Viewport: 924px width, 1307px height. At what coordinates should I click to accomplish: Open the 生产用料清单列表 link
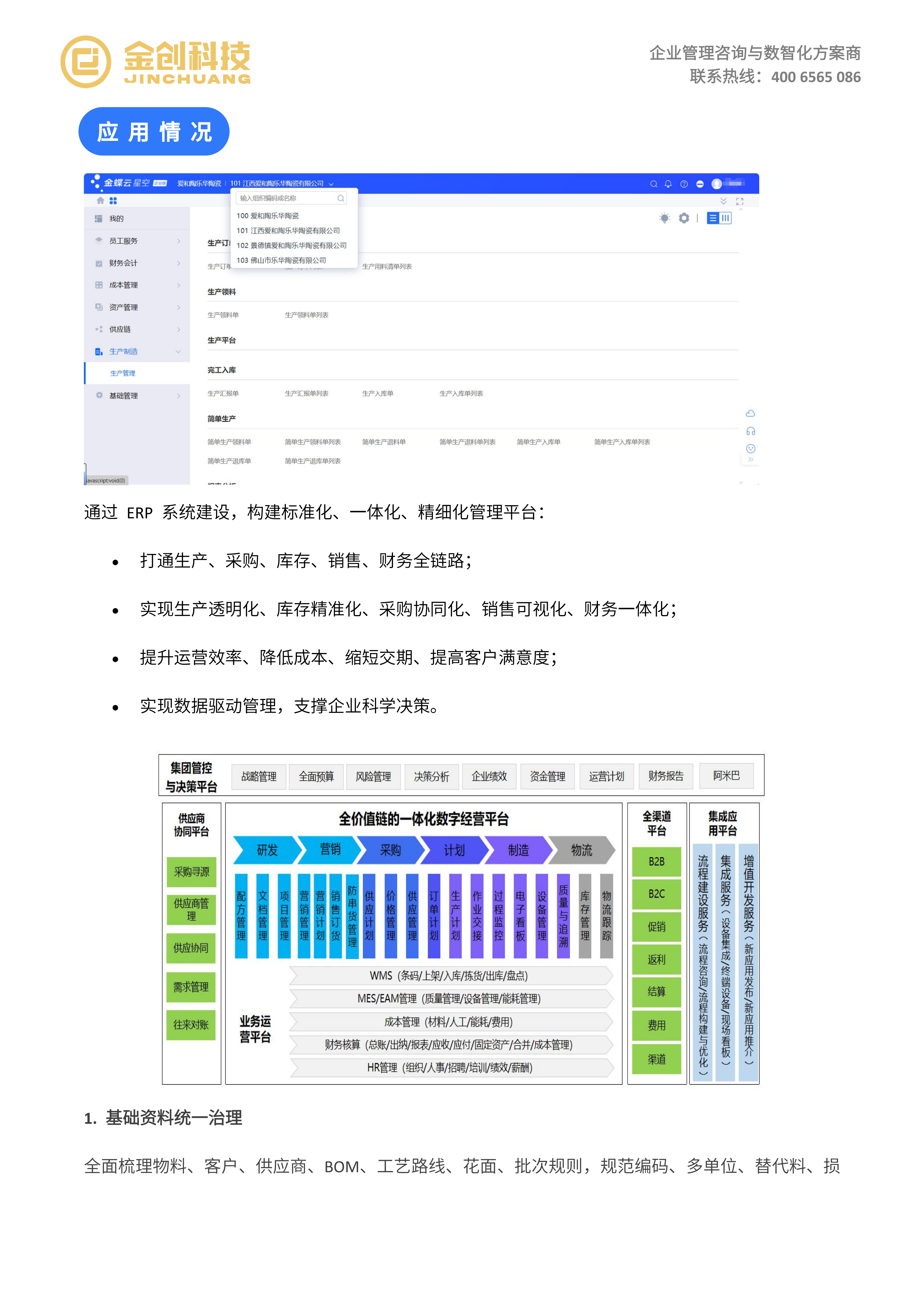click(387, 266)
